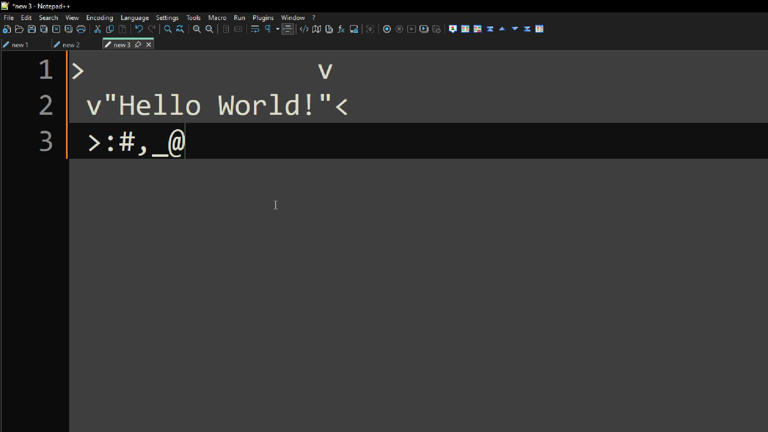Click Run Macro Multiple Times icon
The width and height of the screenshot is (768, 432).
click(424, 29)
